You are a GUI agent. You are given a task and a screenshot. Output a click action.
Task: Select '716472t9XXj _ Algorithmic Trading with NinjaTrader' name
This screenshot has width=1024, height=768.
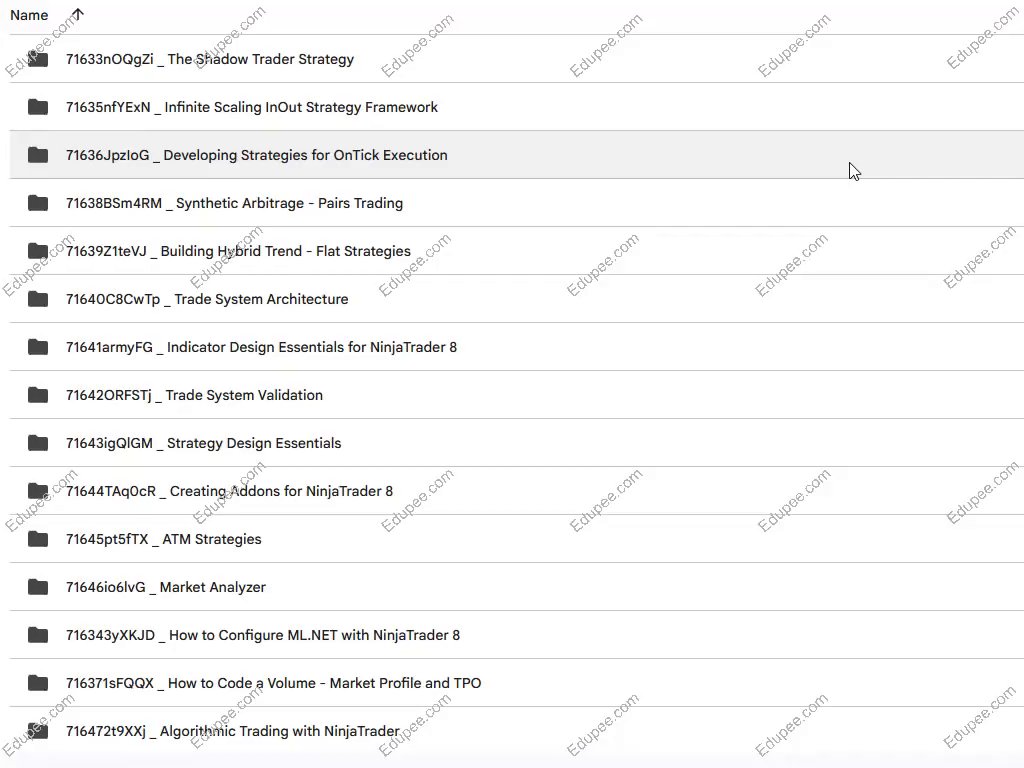tap(232, 731)
